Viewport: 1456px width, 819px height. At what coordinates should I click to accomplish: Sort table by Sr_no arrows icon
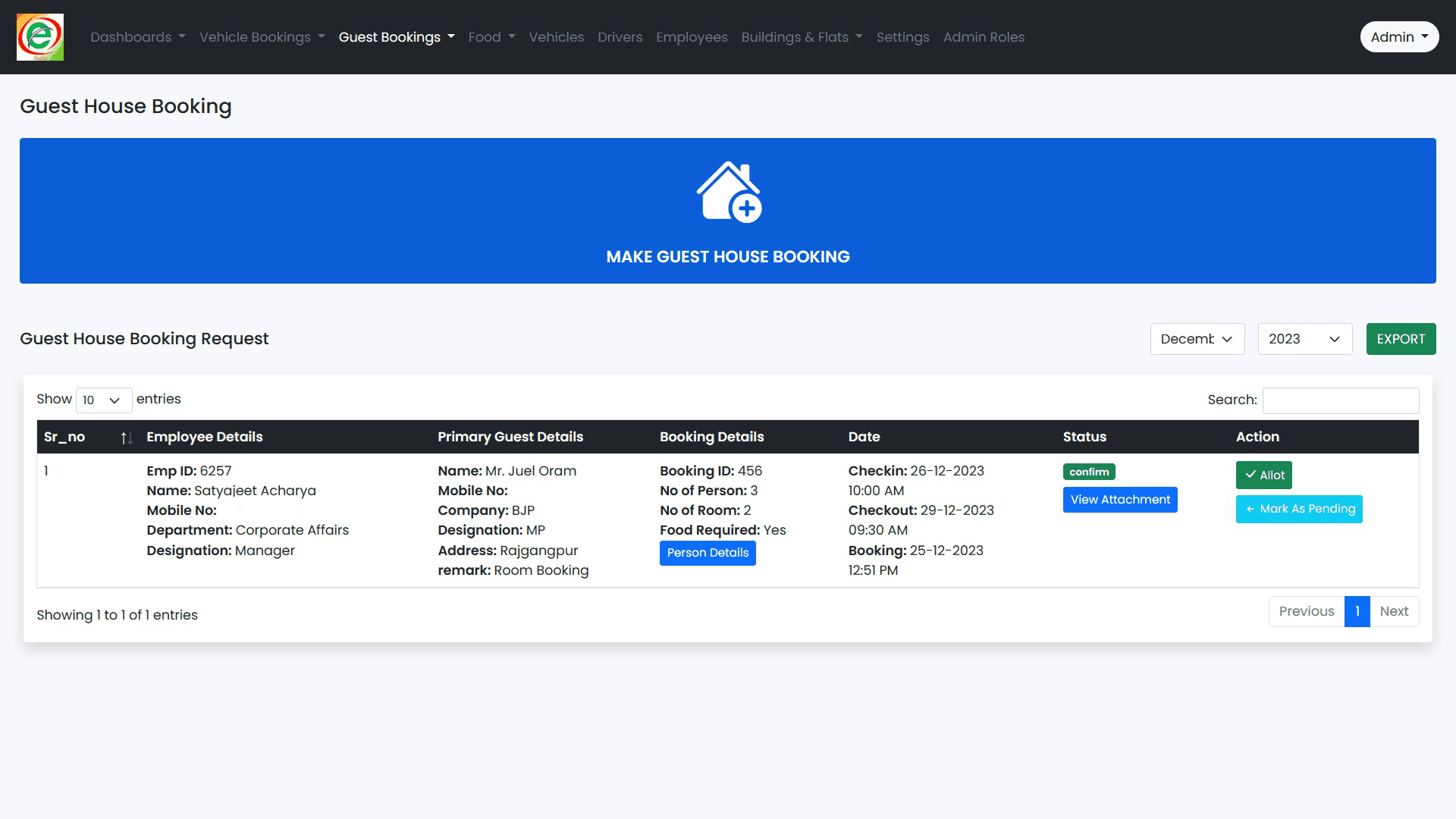click(127, 438)
